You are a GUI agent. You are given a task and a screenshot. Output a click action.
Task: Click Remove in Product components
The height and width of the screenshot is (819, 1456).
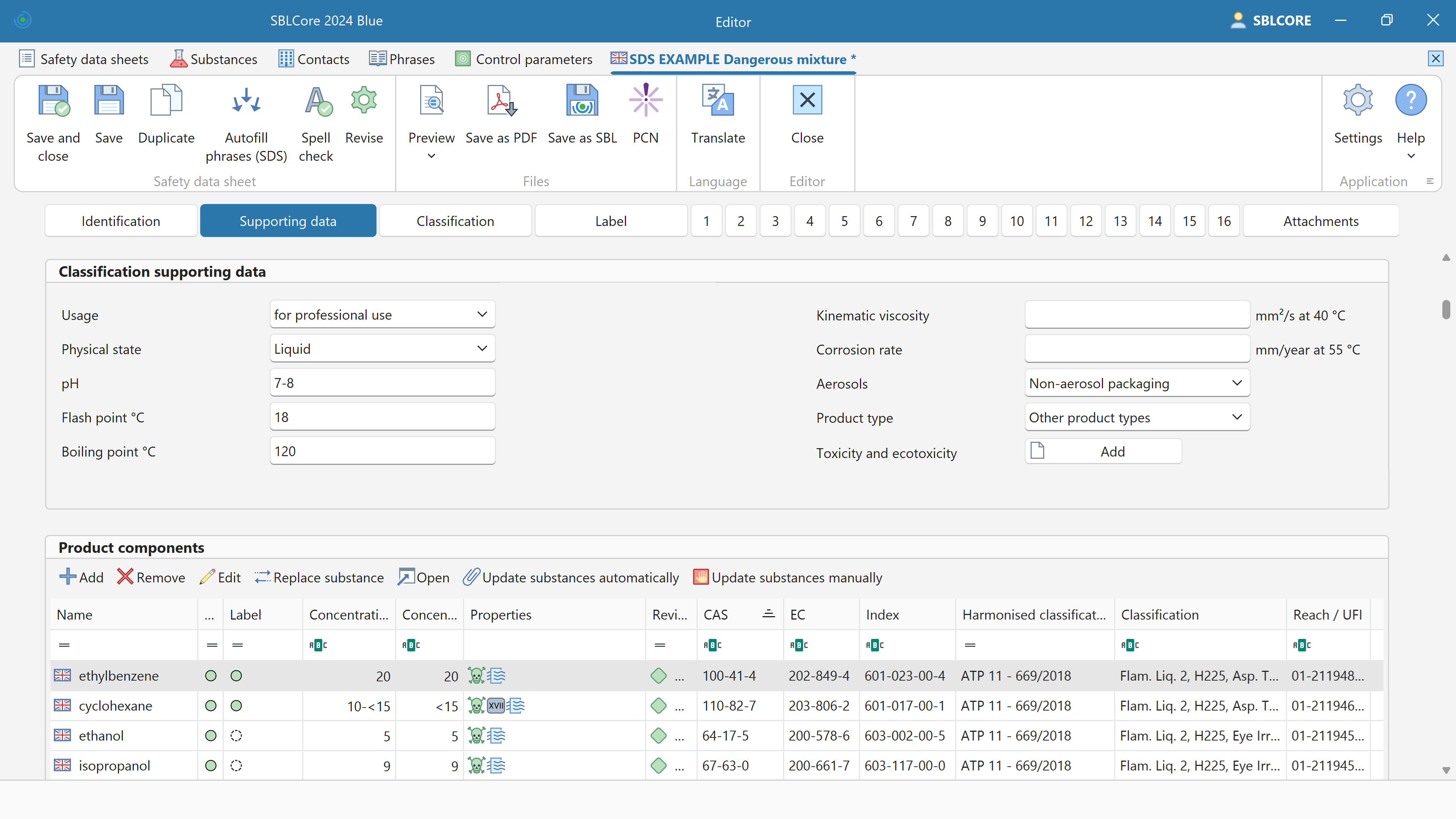[152, 577]
